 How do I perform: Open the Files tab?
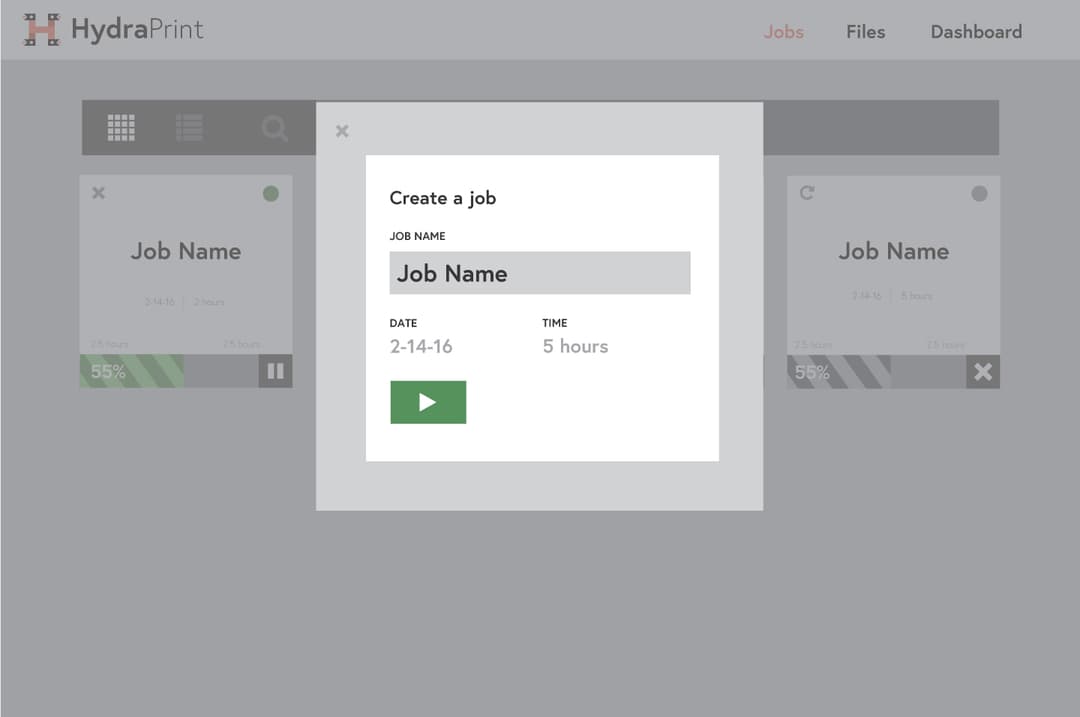click(865, 32)
